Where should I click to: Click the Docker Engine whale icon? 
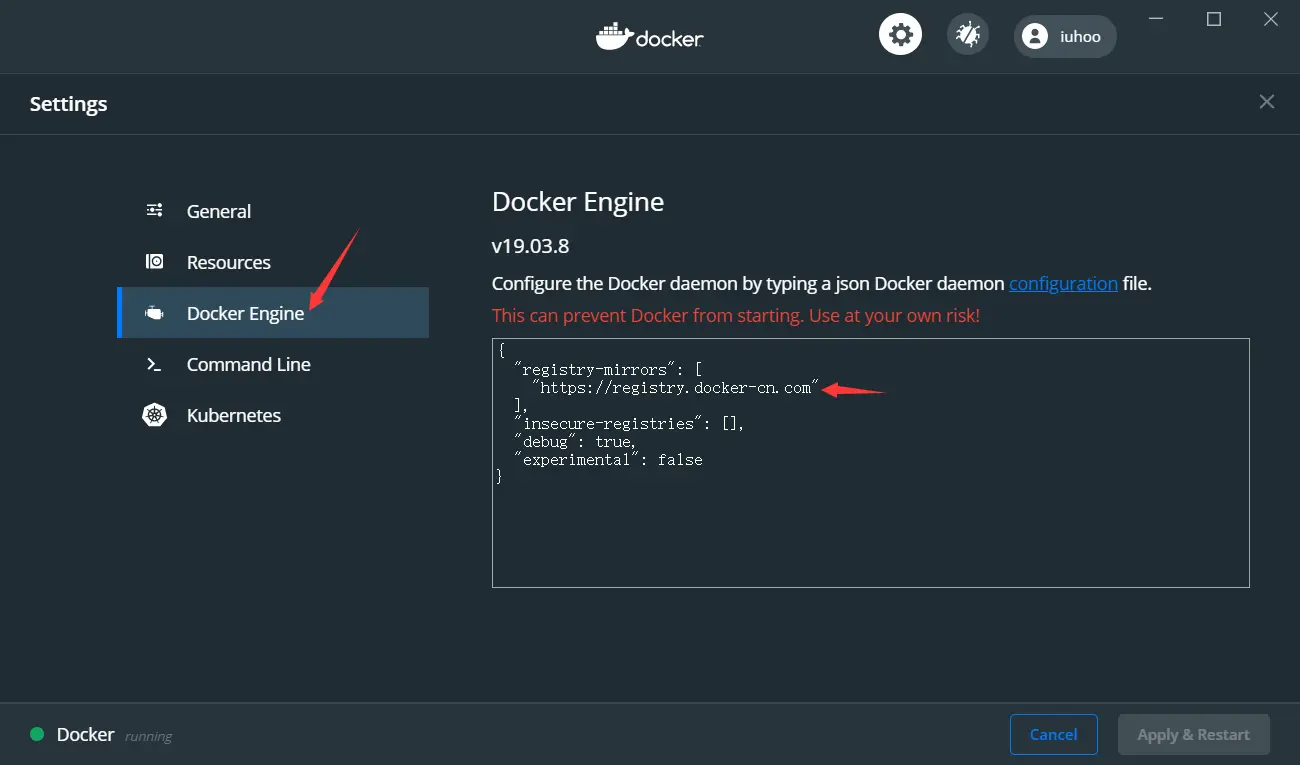point(155,313)
